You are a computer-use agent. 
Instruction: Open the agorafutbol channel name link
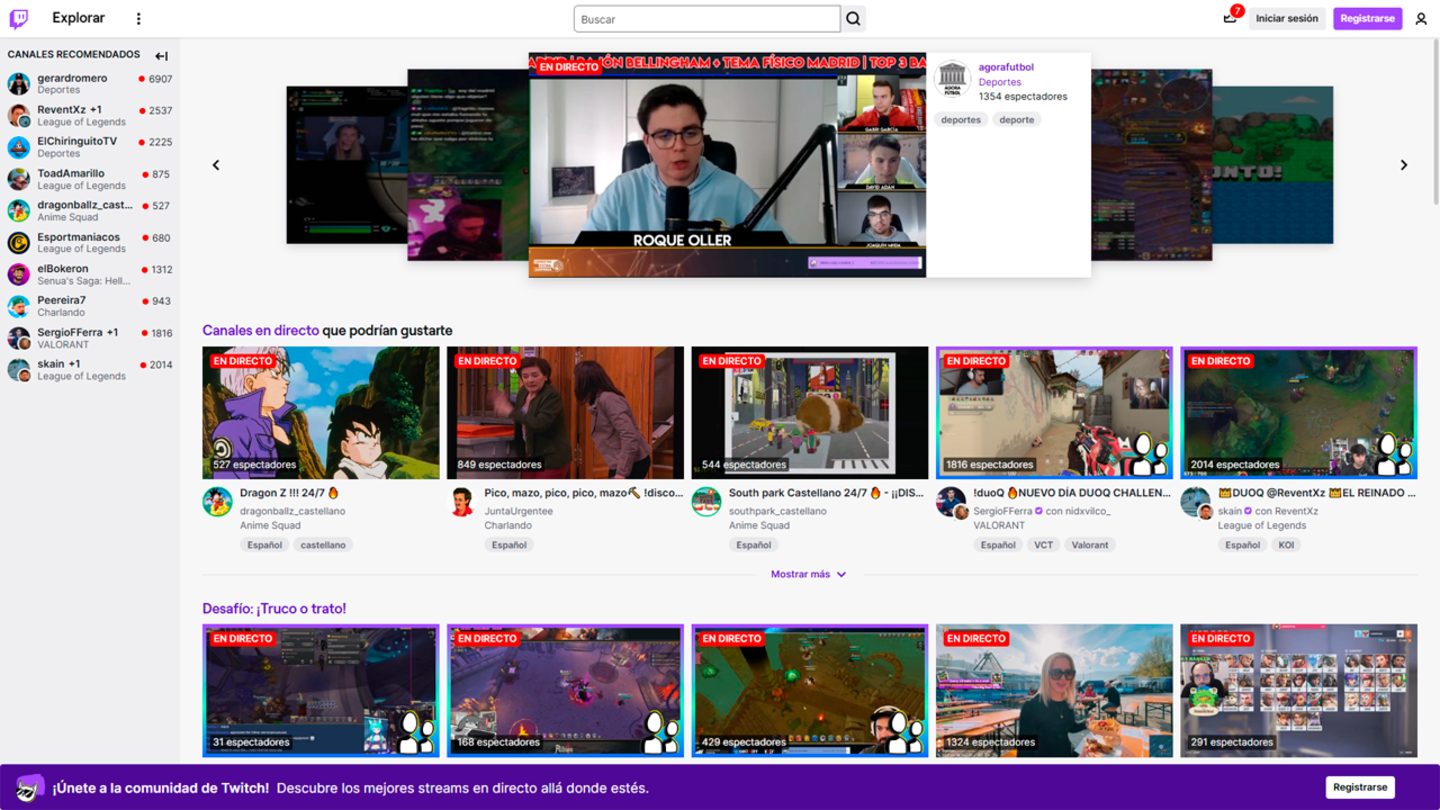coord(1006,67)
